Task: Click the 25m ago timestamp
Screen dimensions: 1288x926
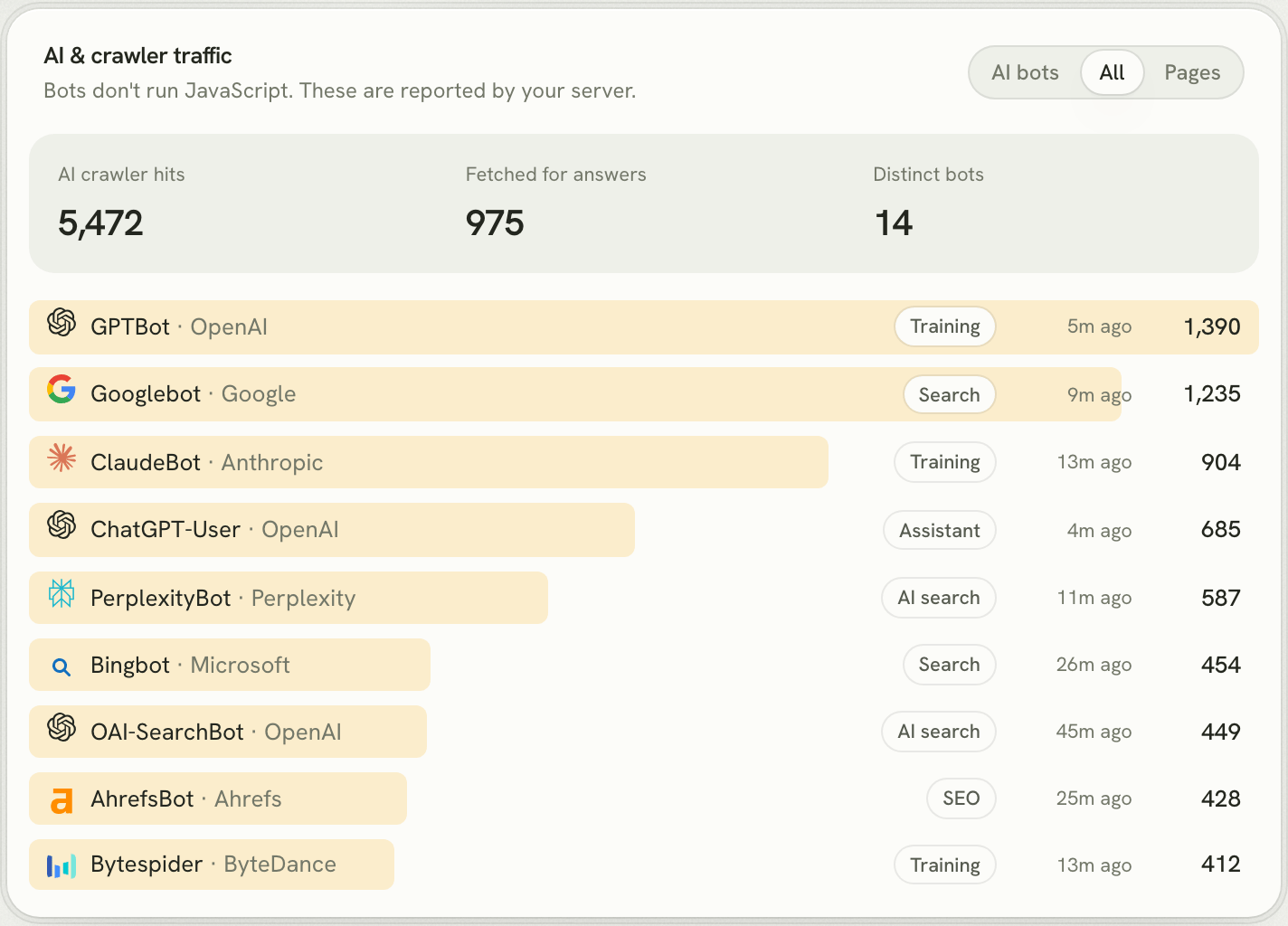Action: (1094, 799)
